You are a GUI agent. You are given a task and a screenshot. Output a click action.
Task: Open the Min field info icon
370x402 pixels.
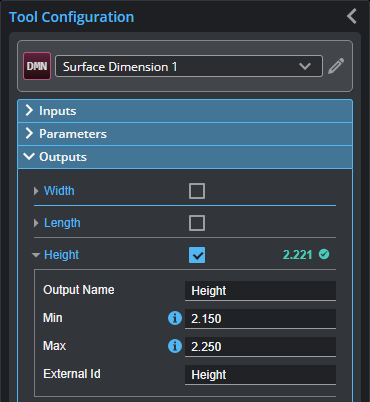(x=175, y=318)
